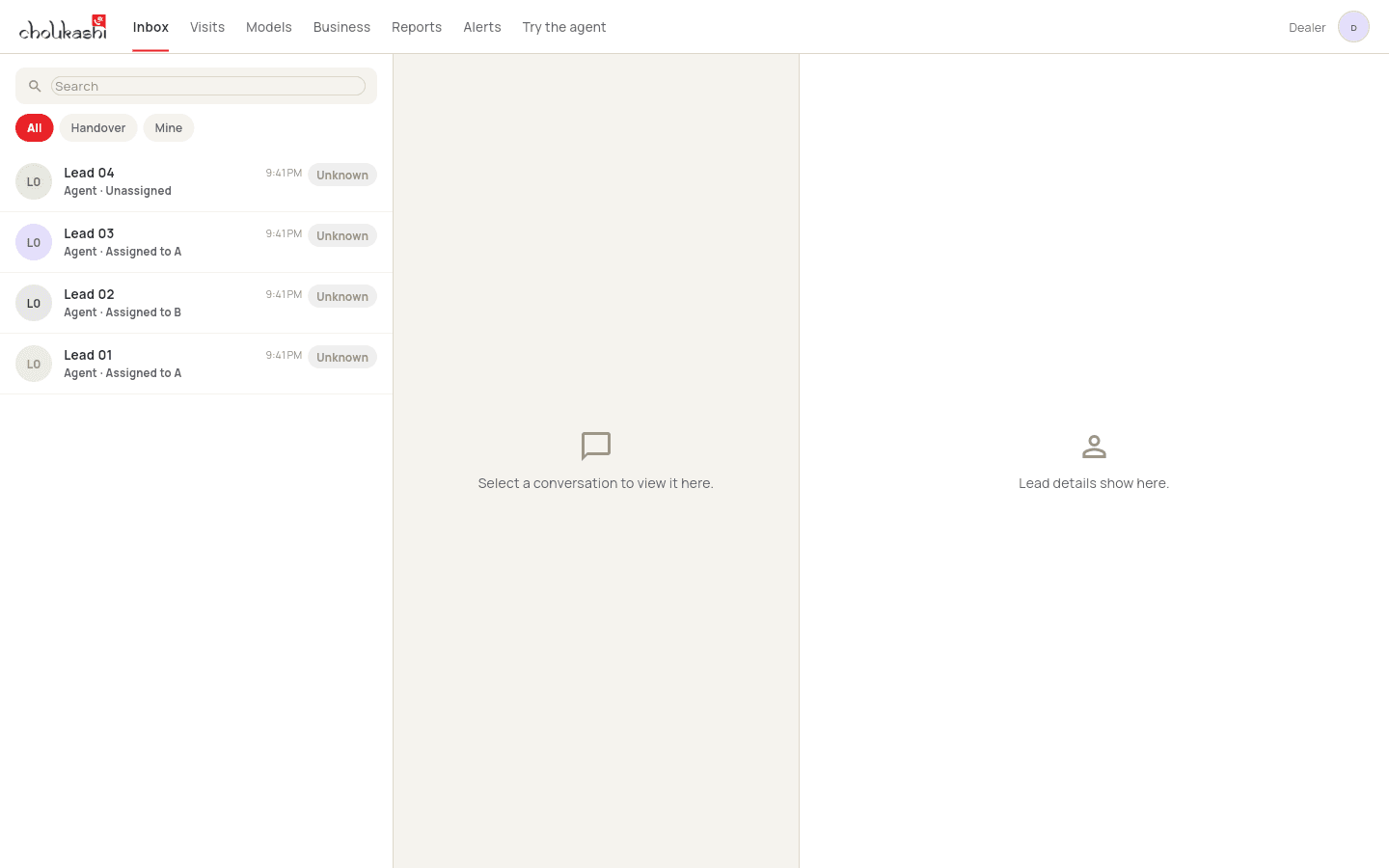
Task: Click 'Agent · Unassigned' under Lead 04
Action: coord(118,191)
